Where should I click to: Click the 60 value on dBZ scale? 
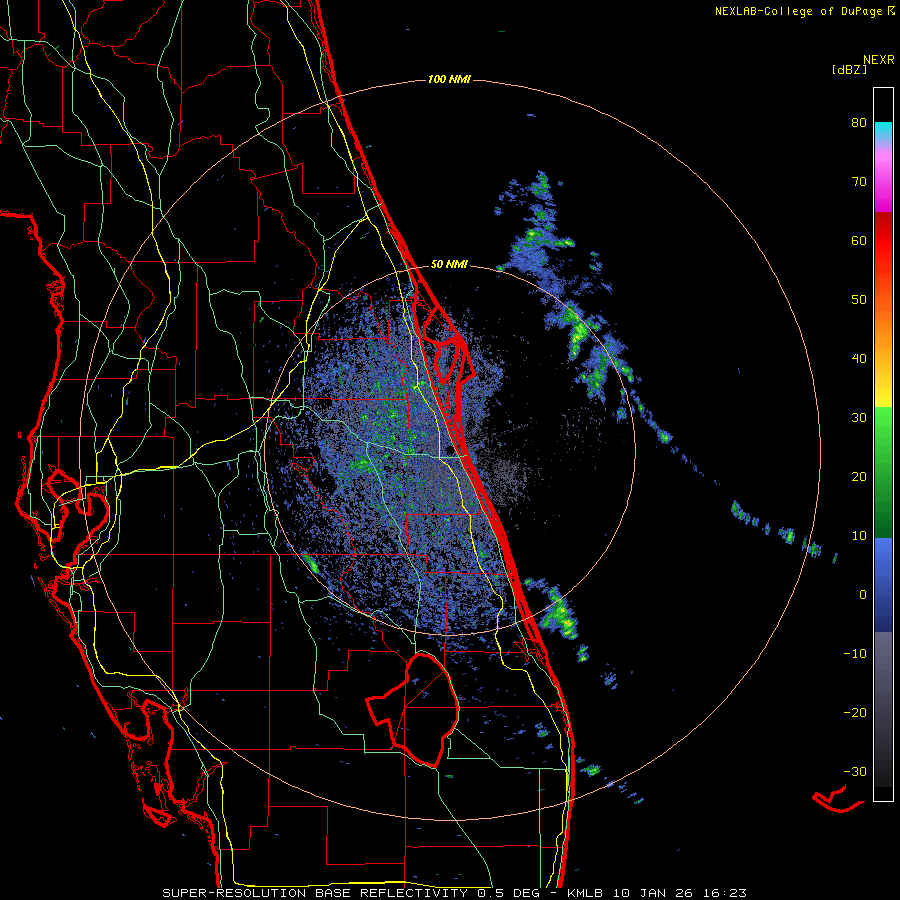[859, 241]
